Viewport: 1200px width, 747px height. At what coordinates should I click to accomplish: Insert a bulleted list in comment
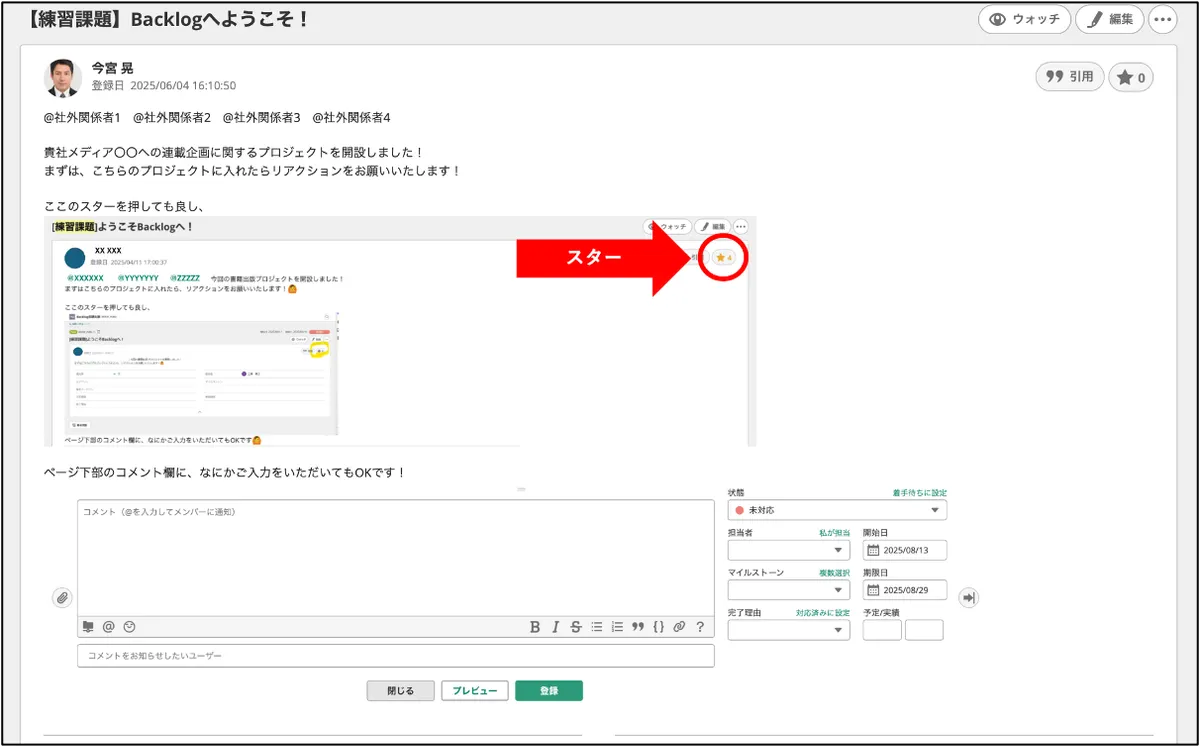[x=597, y=627]
